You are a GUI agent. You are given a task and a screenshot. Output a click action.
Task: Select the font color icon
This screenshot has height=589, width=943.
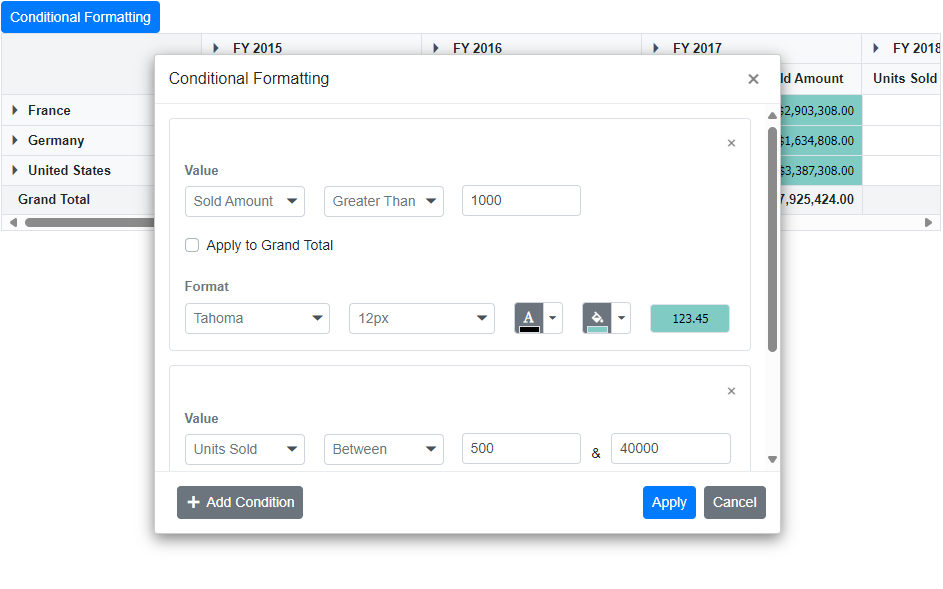click(530, 317)
